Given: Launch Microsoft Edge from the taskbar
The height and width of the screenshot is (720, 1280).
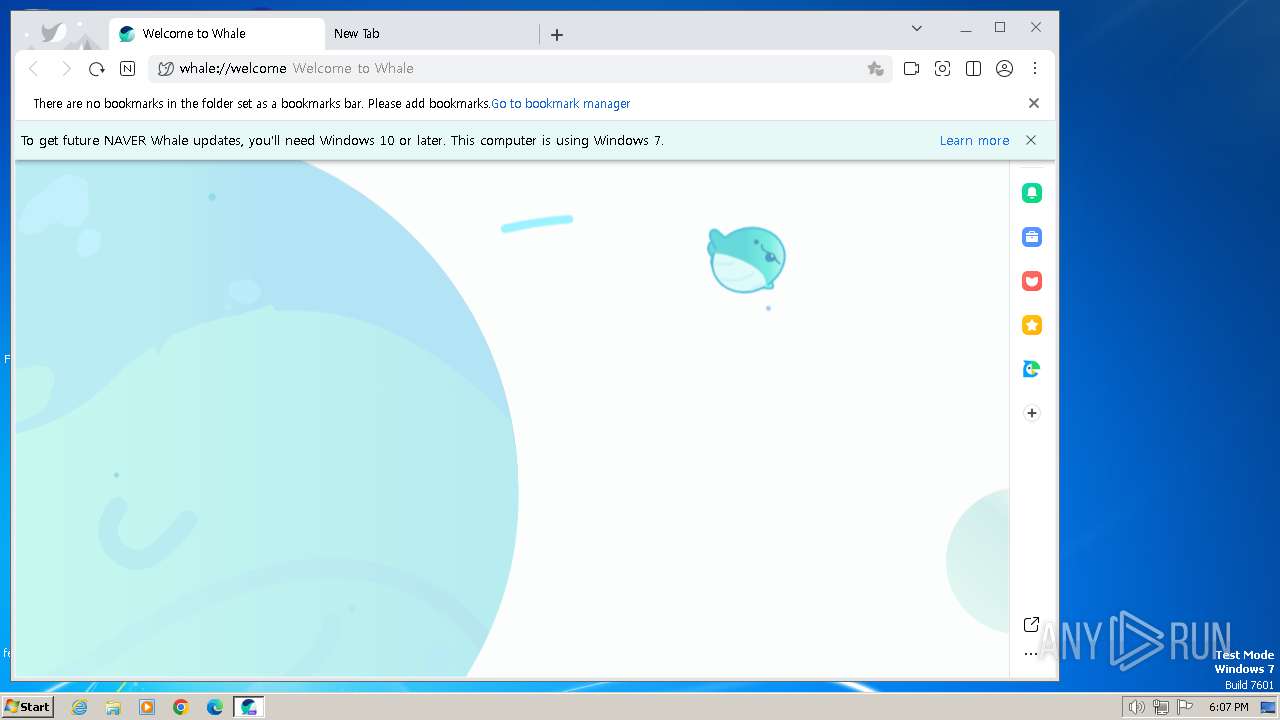Looking at the screenshot, I should coord(215,707).
